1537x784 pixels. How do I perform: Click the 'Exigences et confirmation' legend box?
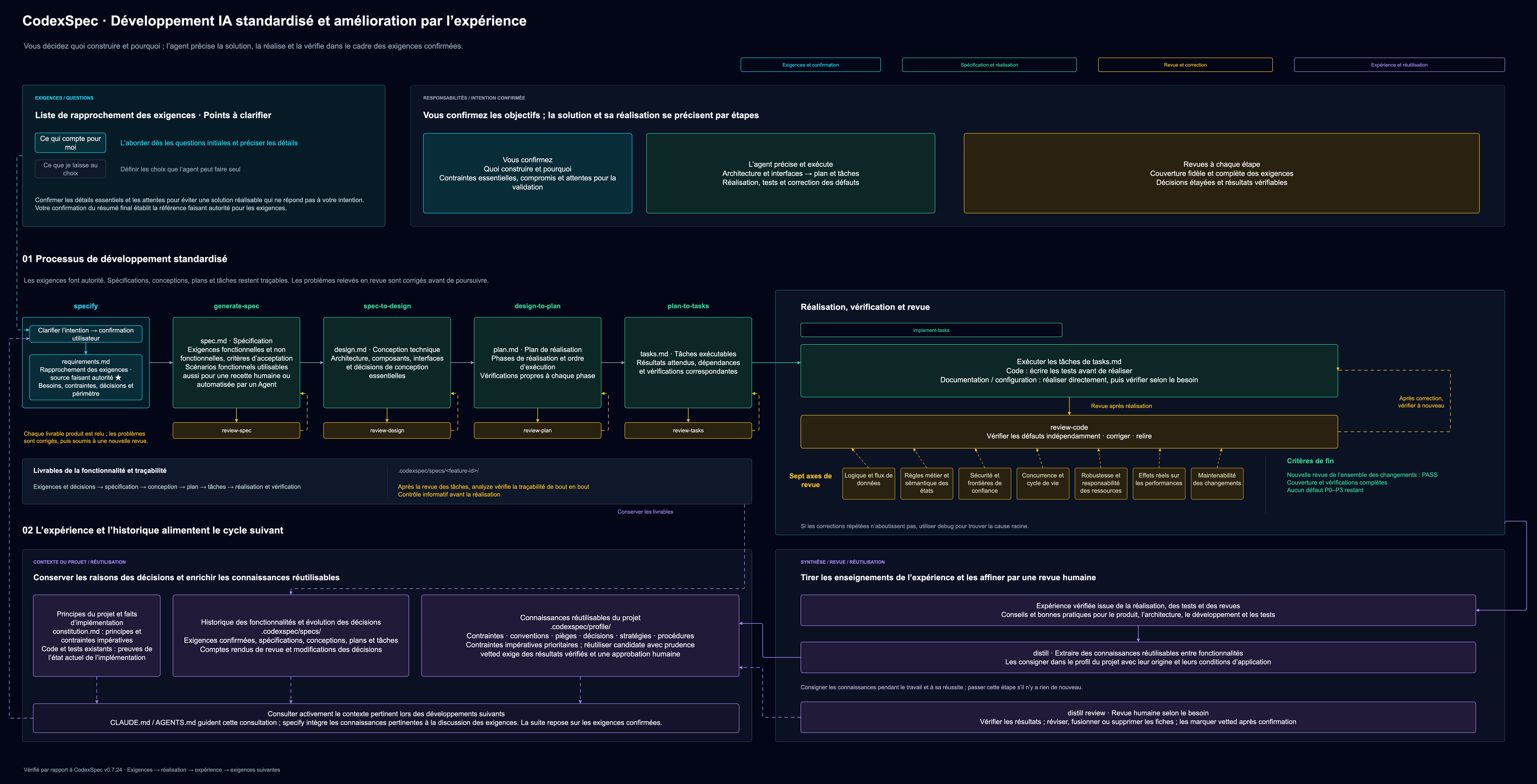[810, 65]
